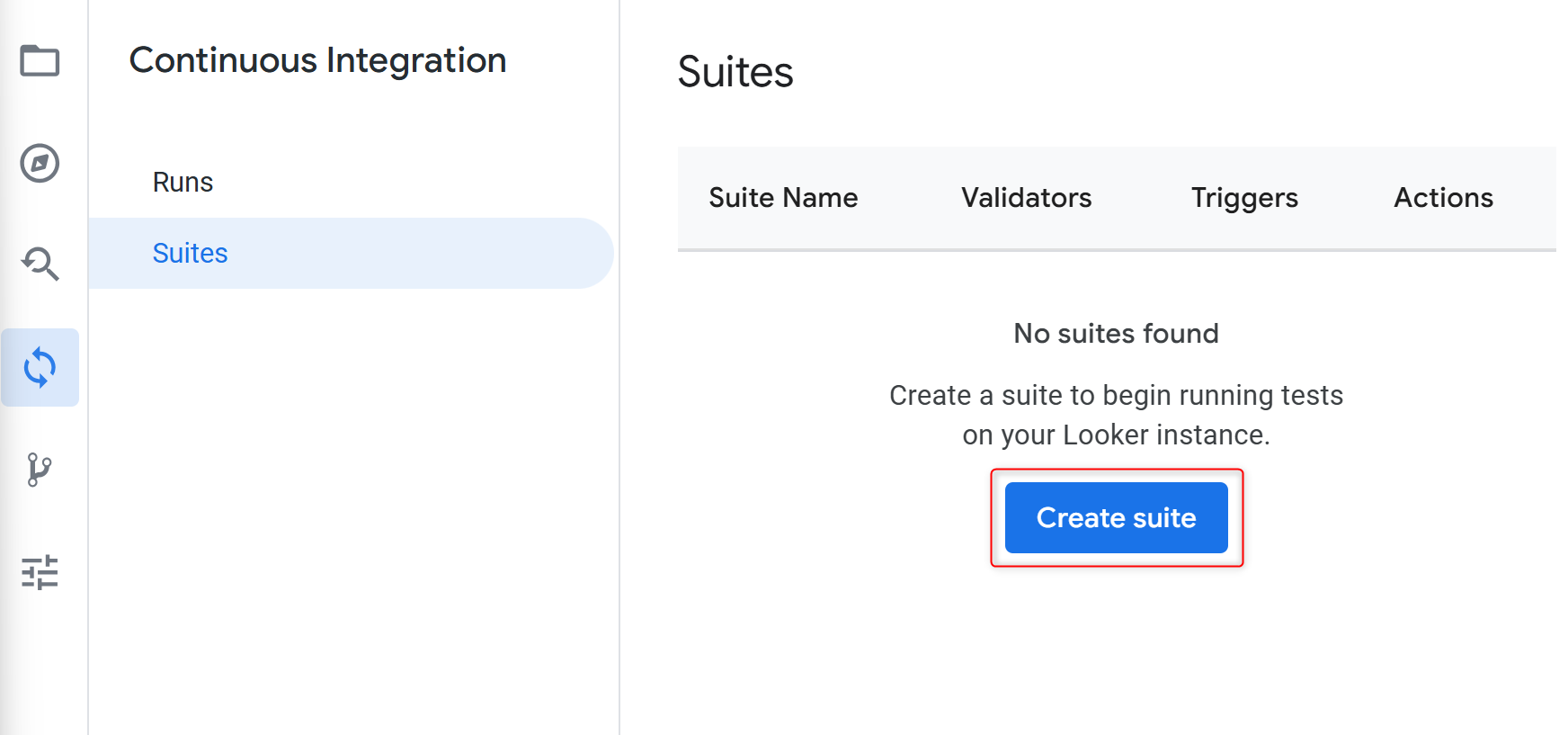The width and height of the screenshot is (1568, 735).
Task: Click the No suites found message
Action: [1116, 334]
